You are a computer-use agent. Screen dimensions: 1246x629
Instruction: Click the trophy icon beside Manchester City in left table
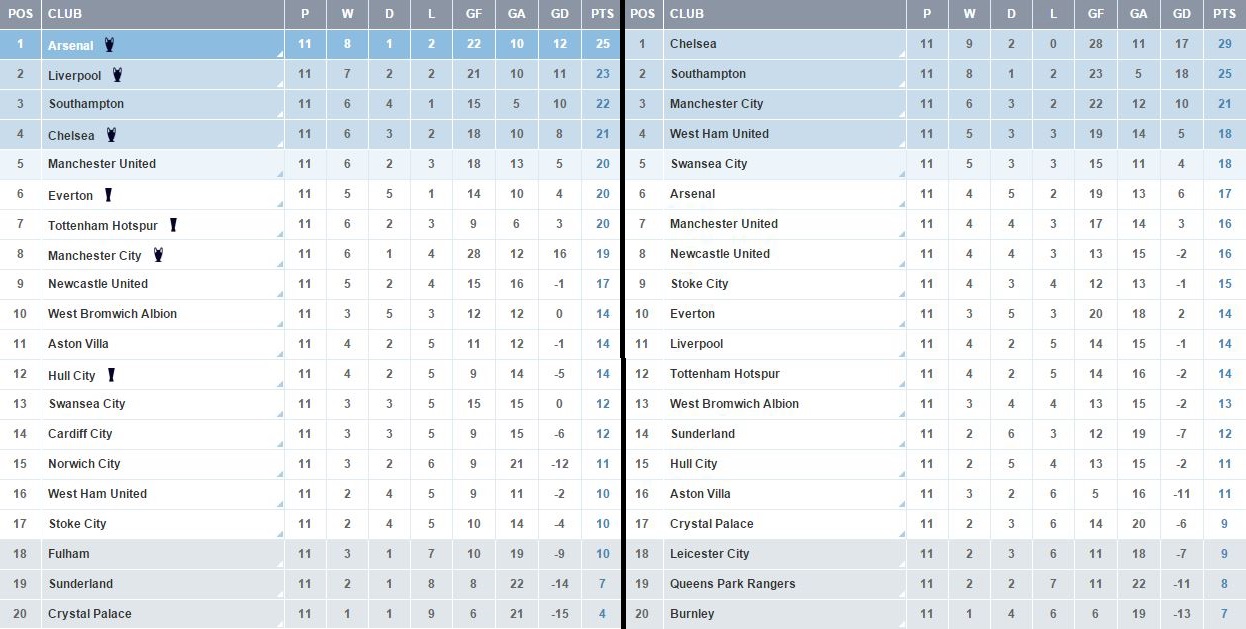[x=157, y=255]
